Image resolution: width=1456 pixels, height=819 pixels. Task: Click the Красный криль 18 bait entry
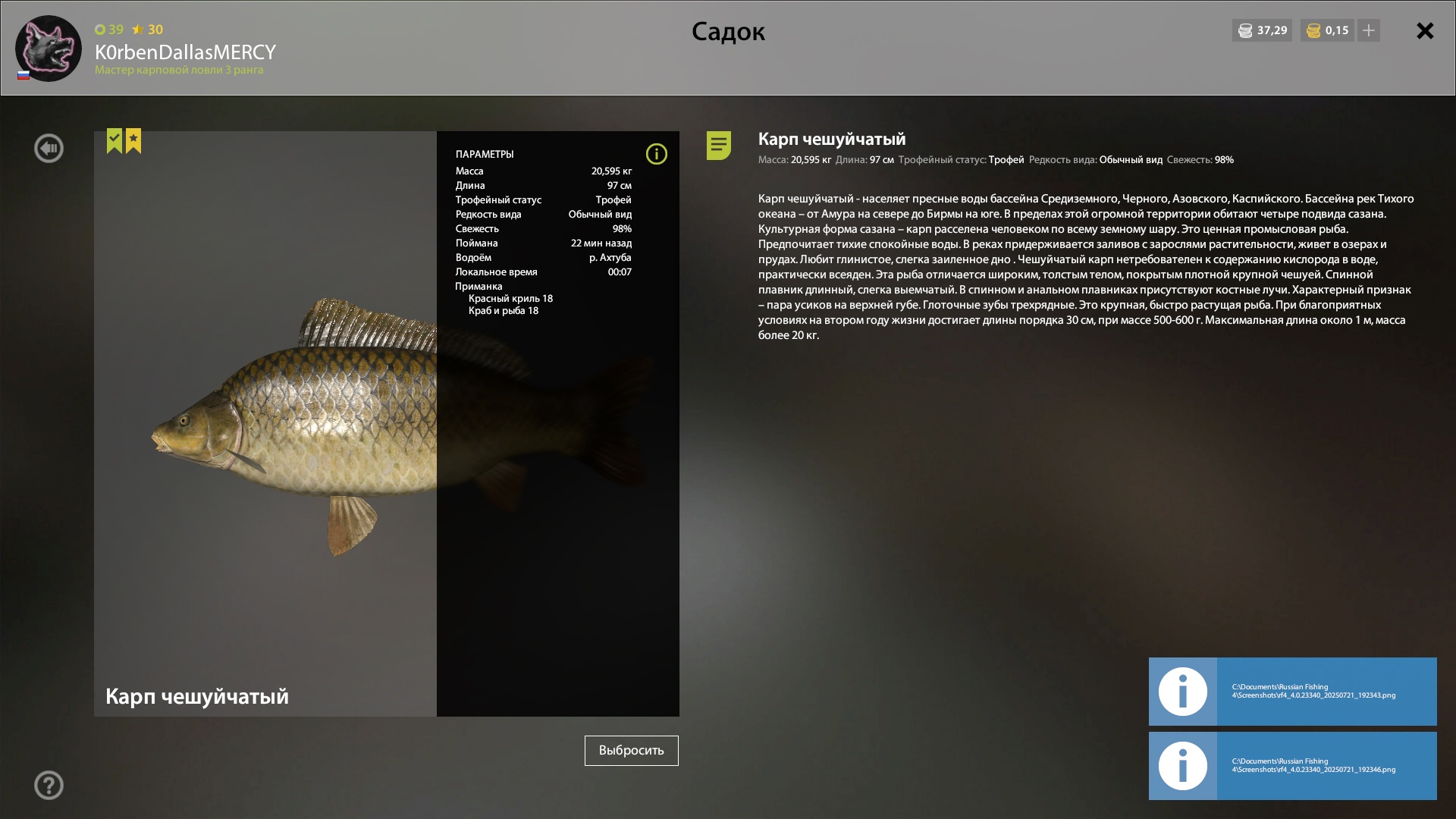[x=510, y=299]
